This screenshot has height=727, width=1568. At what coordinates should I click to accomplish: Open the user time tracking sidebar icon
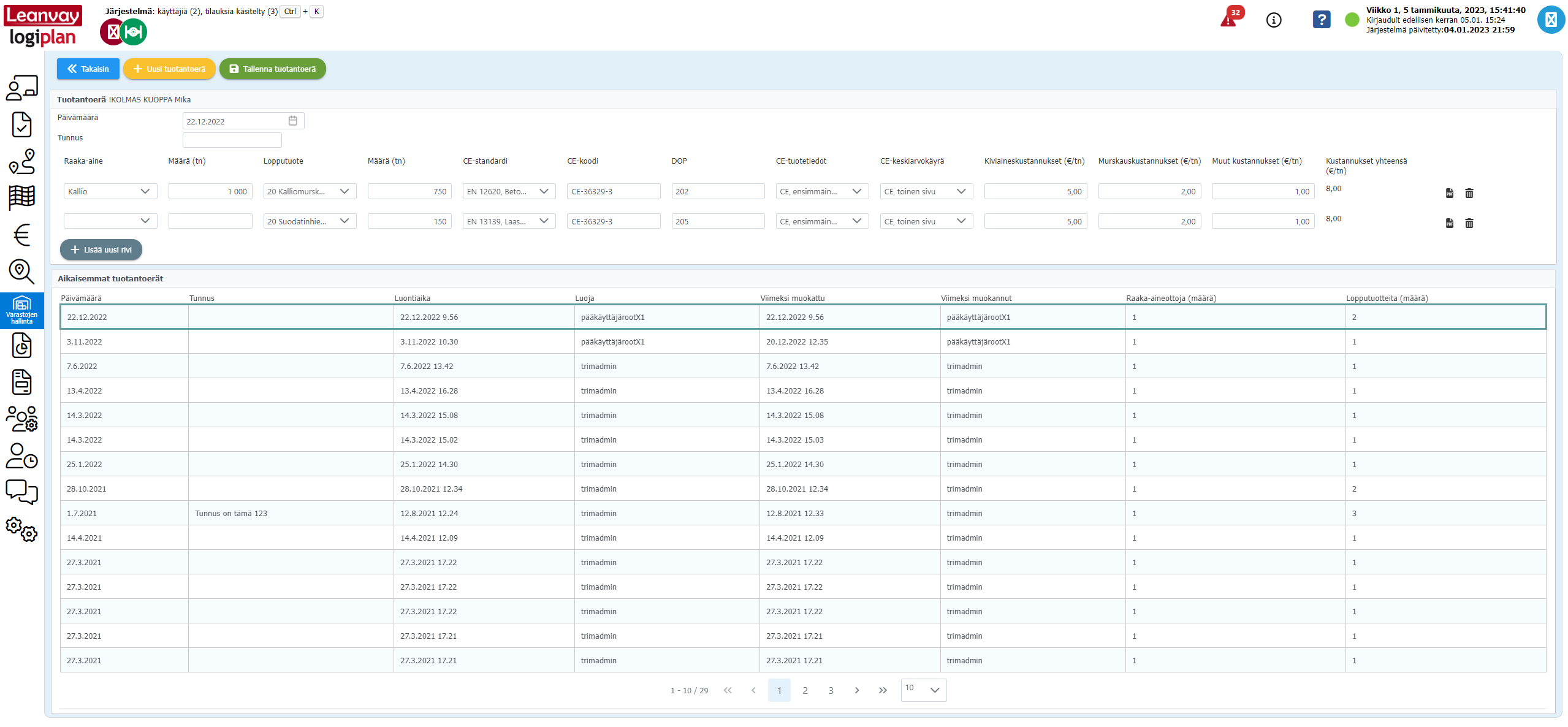21,455
